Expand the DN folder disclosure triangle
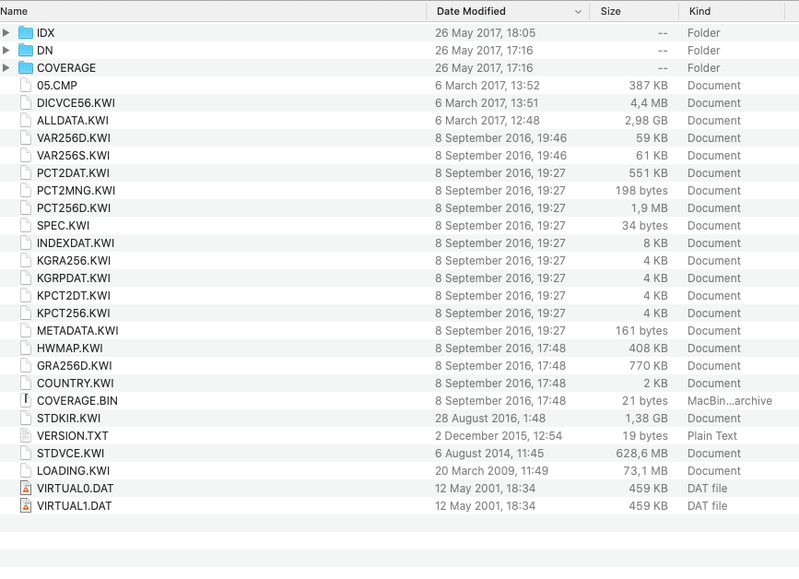The width and height of the screenshot is (799, 579). click(6, 50)
